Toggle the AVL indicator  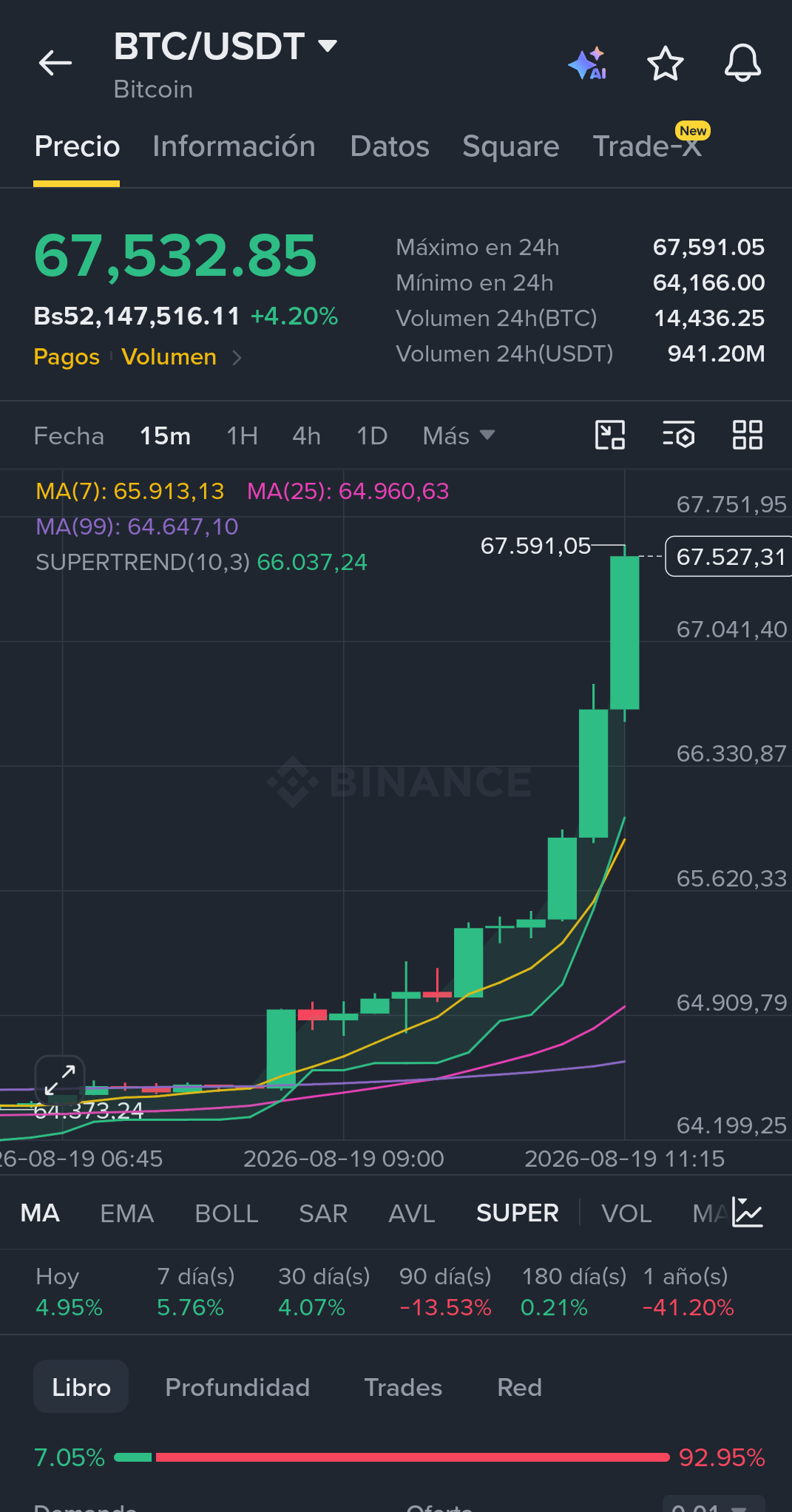[x=412, y=1213]
